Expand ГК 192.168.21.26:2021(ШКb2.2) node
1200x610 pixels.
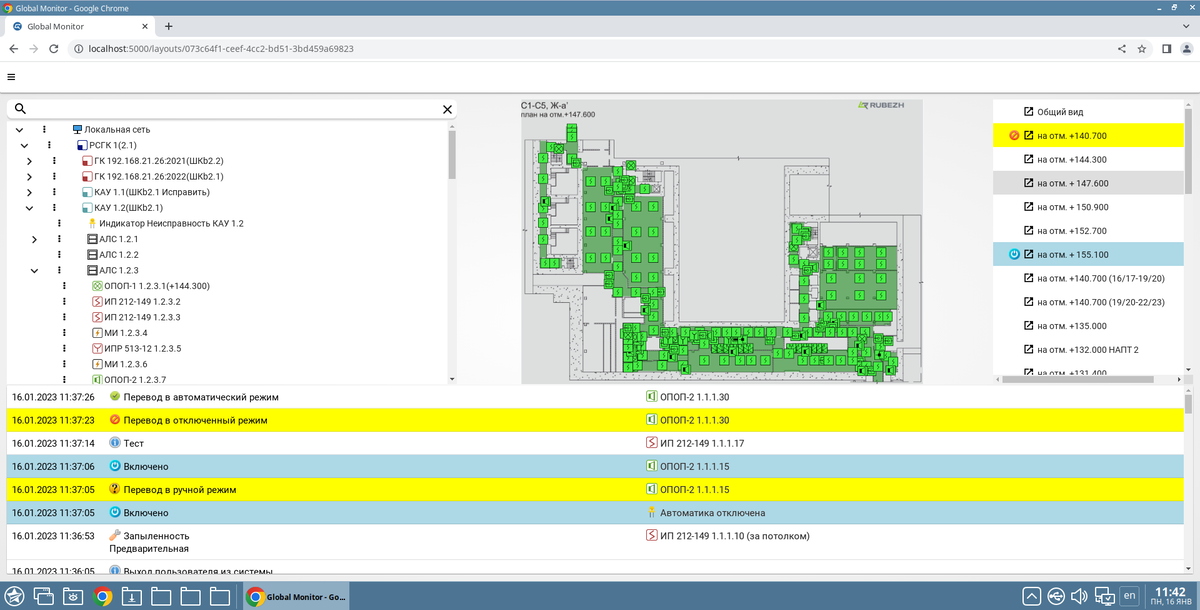click(x=29, y=161)
